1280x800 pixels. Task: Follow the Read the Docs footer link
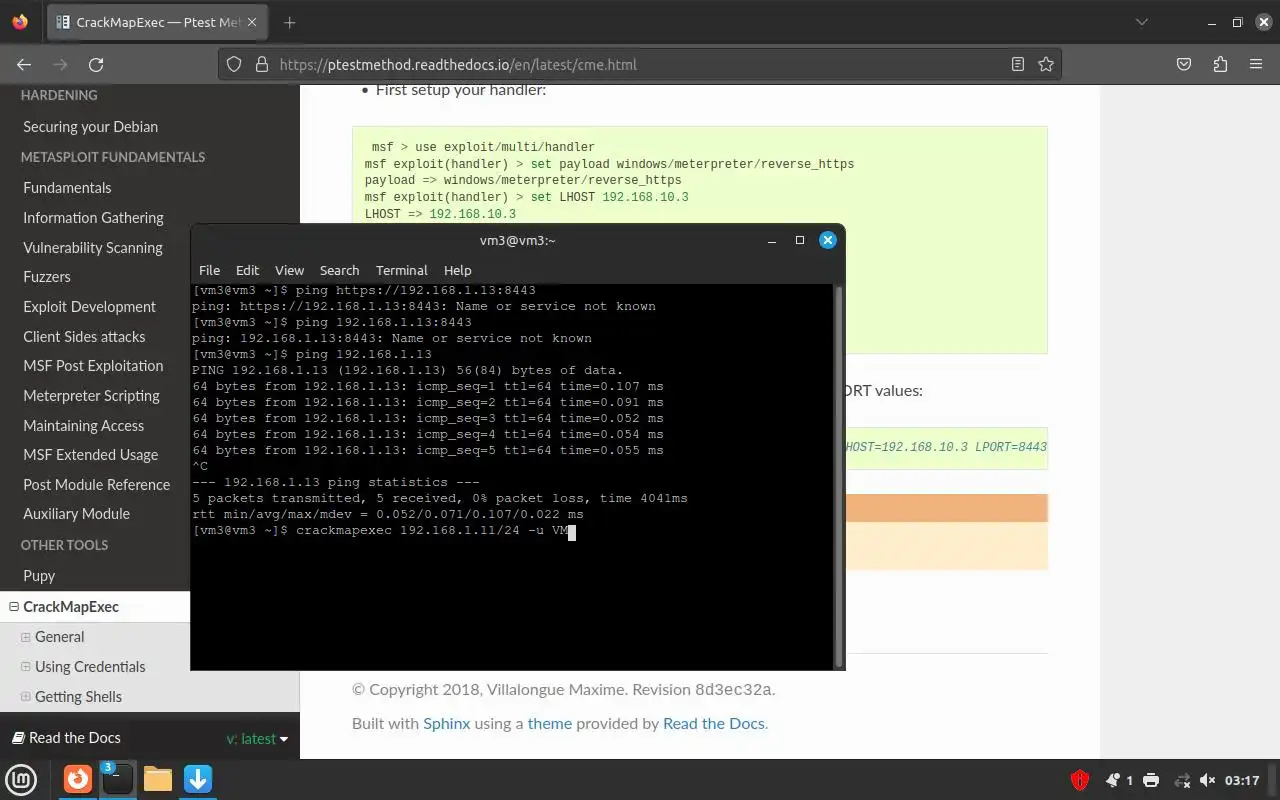click(x=714, y=724)
